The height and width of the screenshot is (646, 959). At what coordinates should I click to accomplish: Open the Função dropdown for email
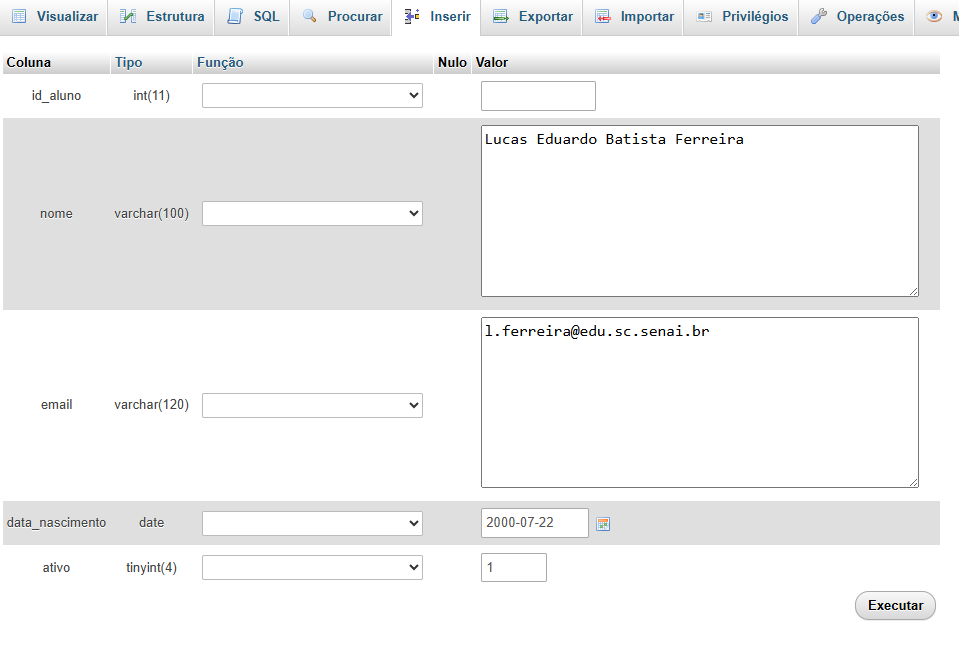coord(311,405)
